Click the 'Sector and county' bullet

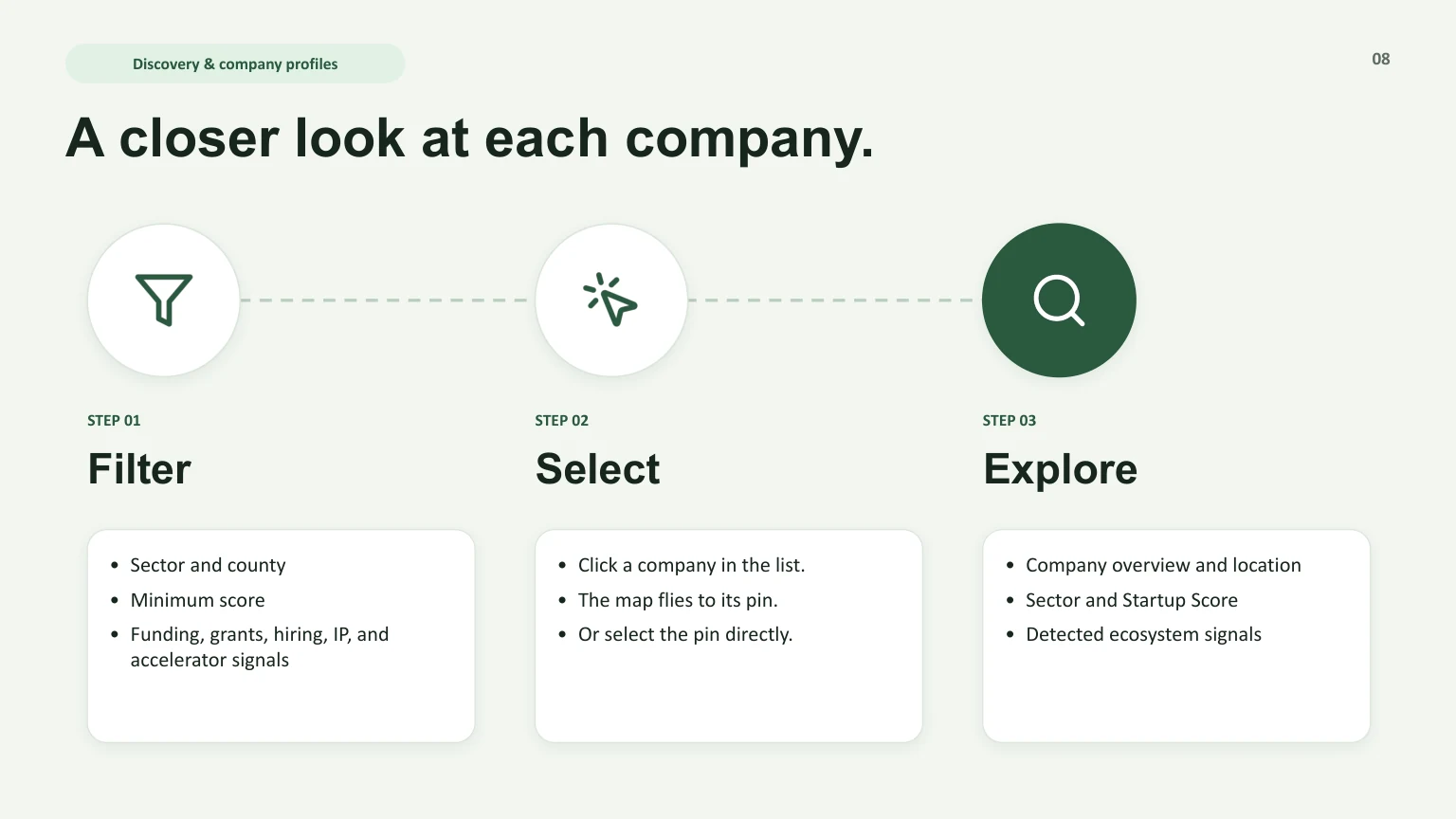click(208, 565)
